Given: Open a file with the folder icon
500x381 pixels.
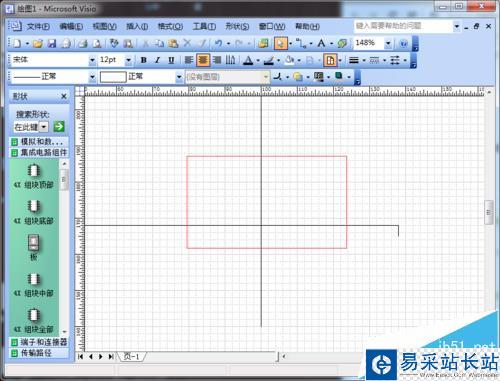Looking at the screenshot, I should tap(38, 43).
